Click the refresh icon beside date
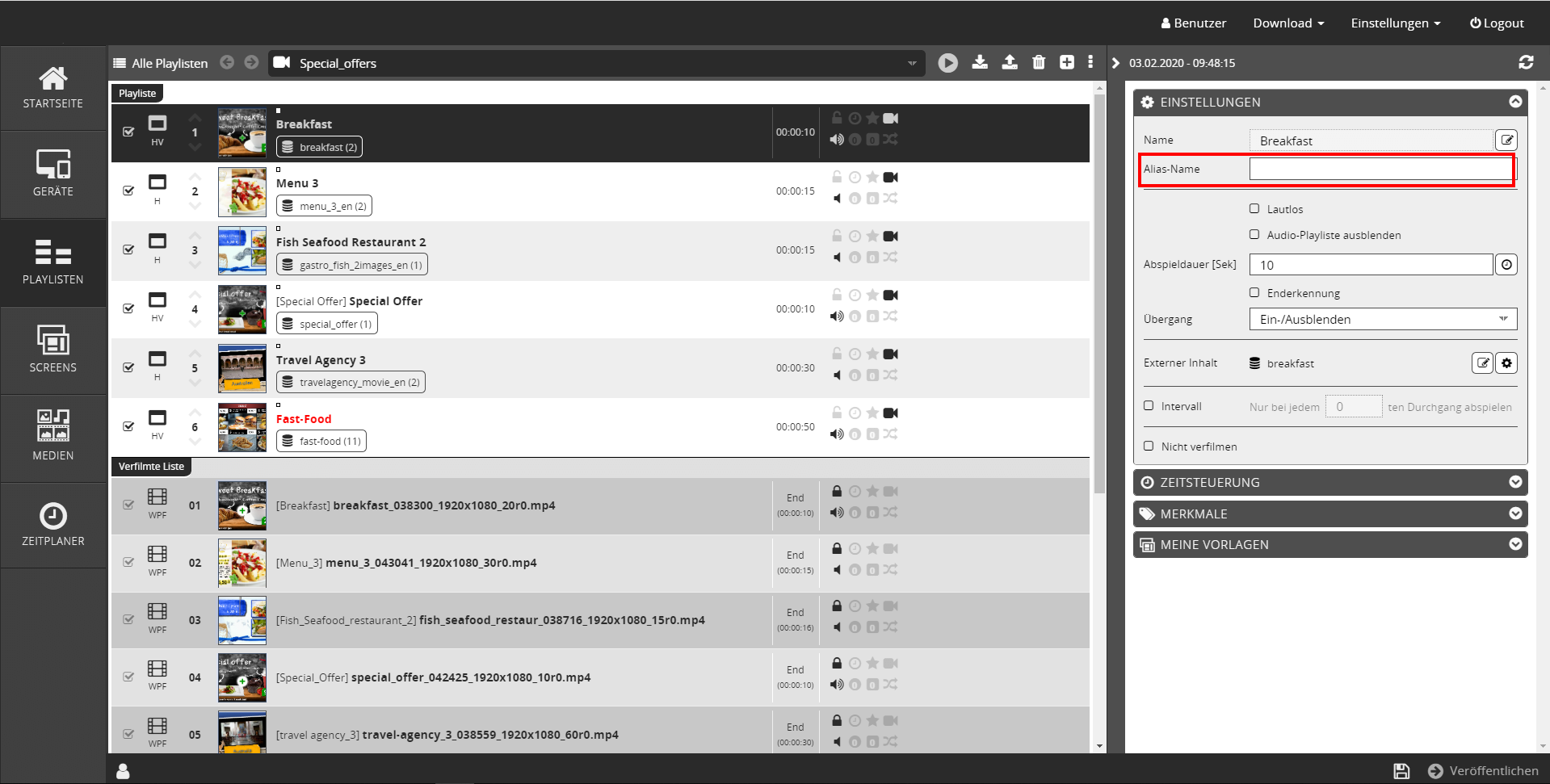Image resolution: width=1550 pixels, height=784 pixels. pos(1526,62)
